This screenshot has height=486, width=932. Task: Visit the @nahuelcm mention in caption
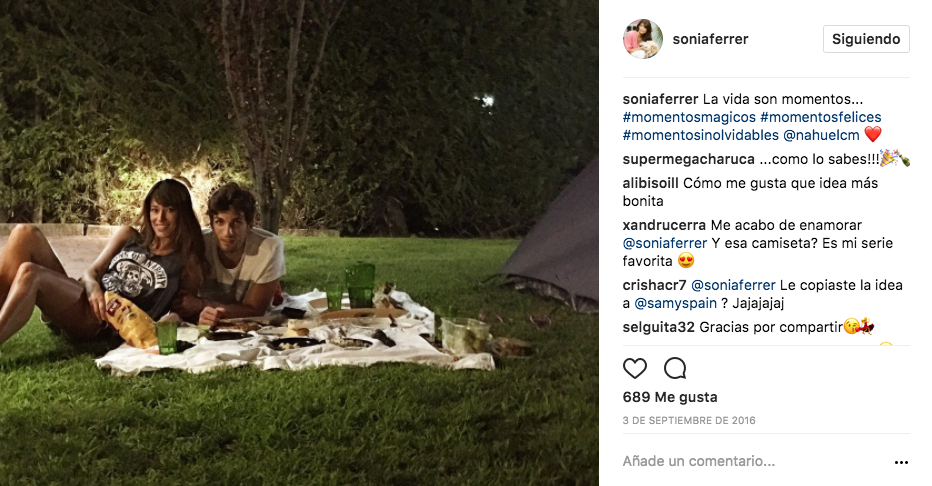tap(821, 135)
